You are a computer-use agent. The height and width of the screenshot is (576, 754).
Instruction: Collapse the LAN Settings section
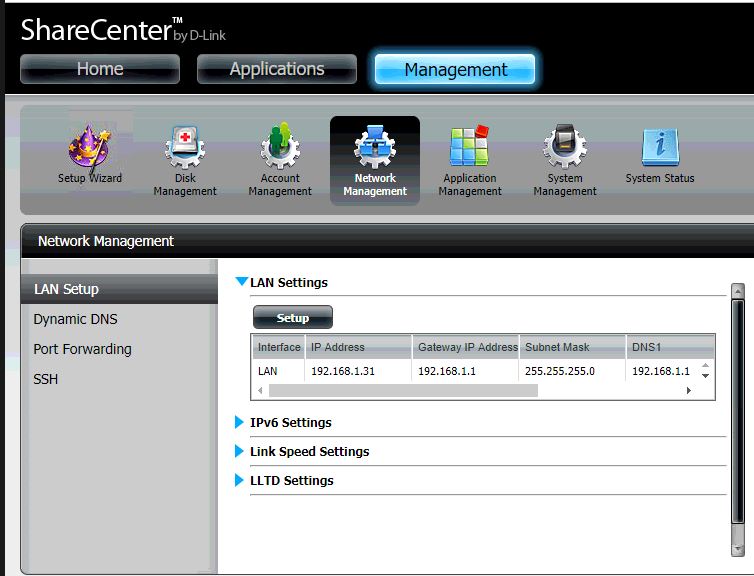pyautogui.click(x=241, y=282)
